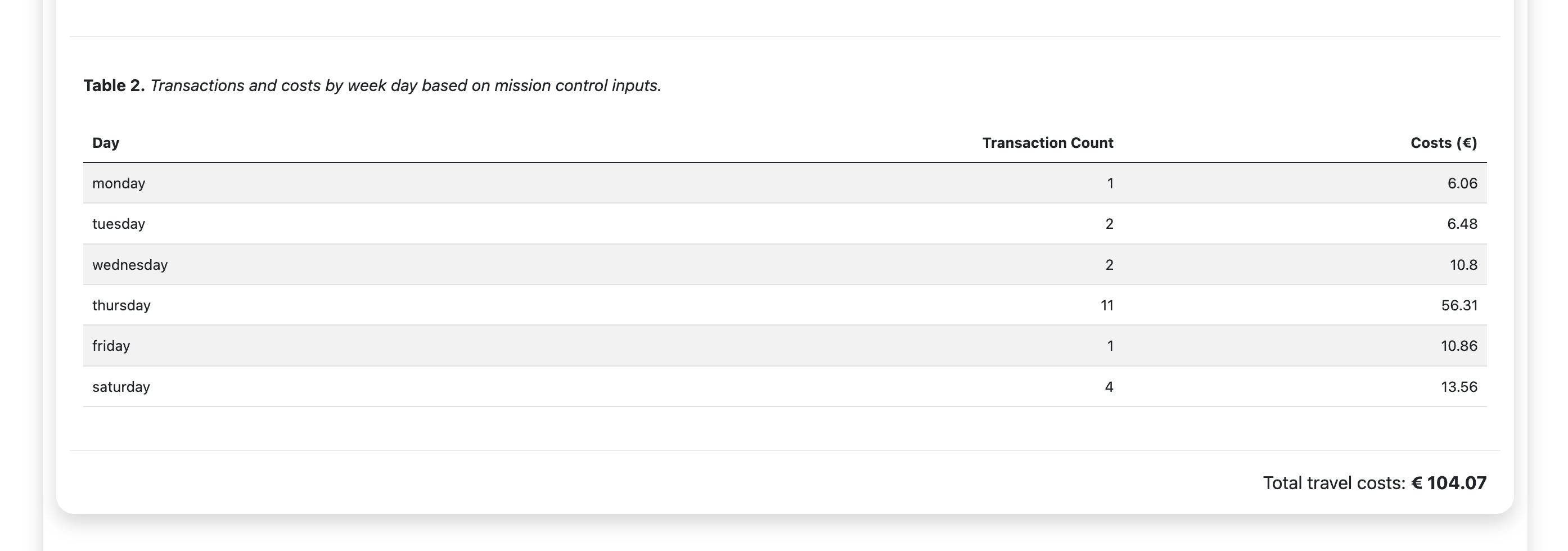The height and width of the screenshot is (551, 1568).
Task: Select the thursday row label
Action: click(x=121, y=305)
